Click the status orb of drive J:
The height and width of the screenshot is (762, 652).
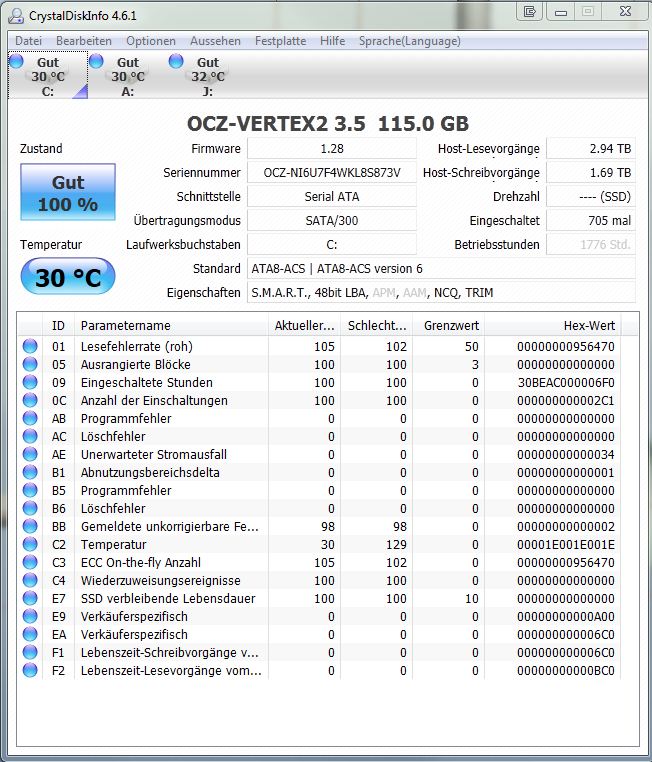coord(176,61)
